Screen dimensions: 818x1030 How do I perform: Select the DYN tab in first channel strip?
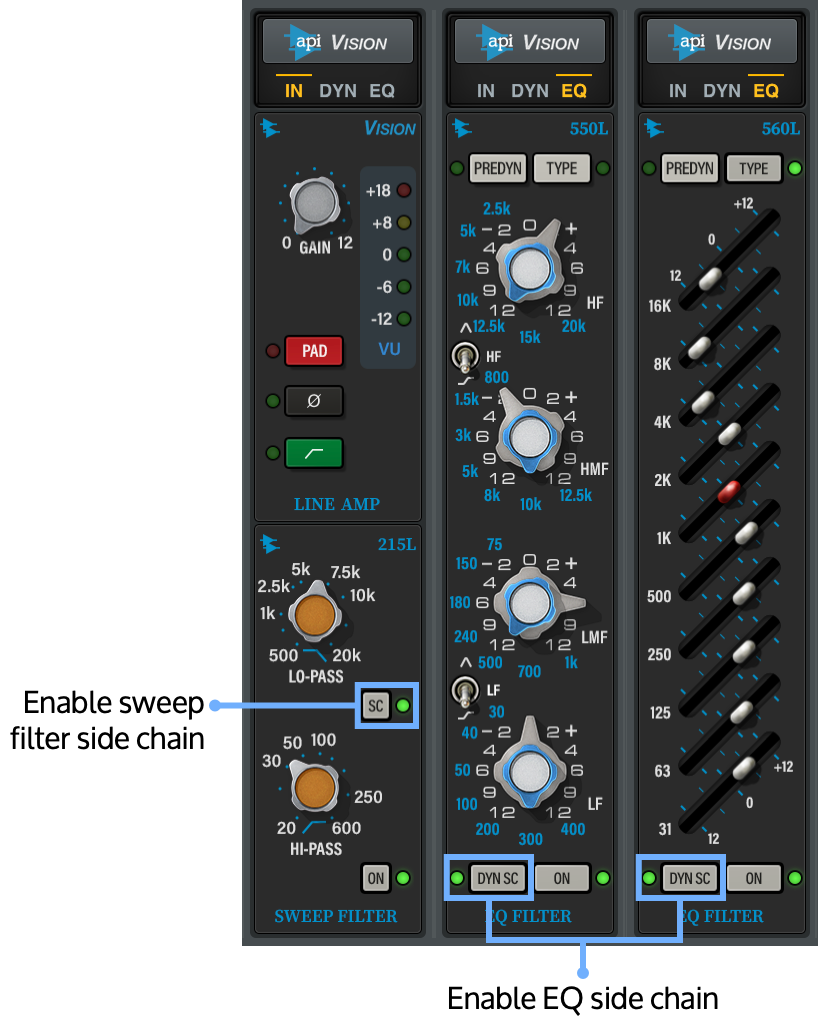(338, 91)
